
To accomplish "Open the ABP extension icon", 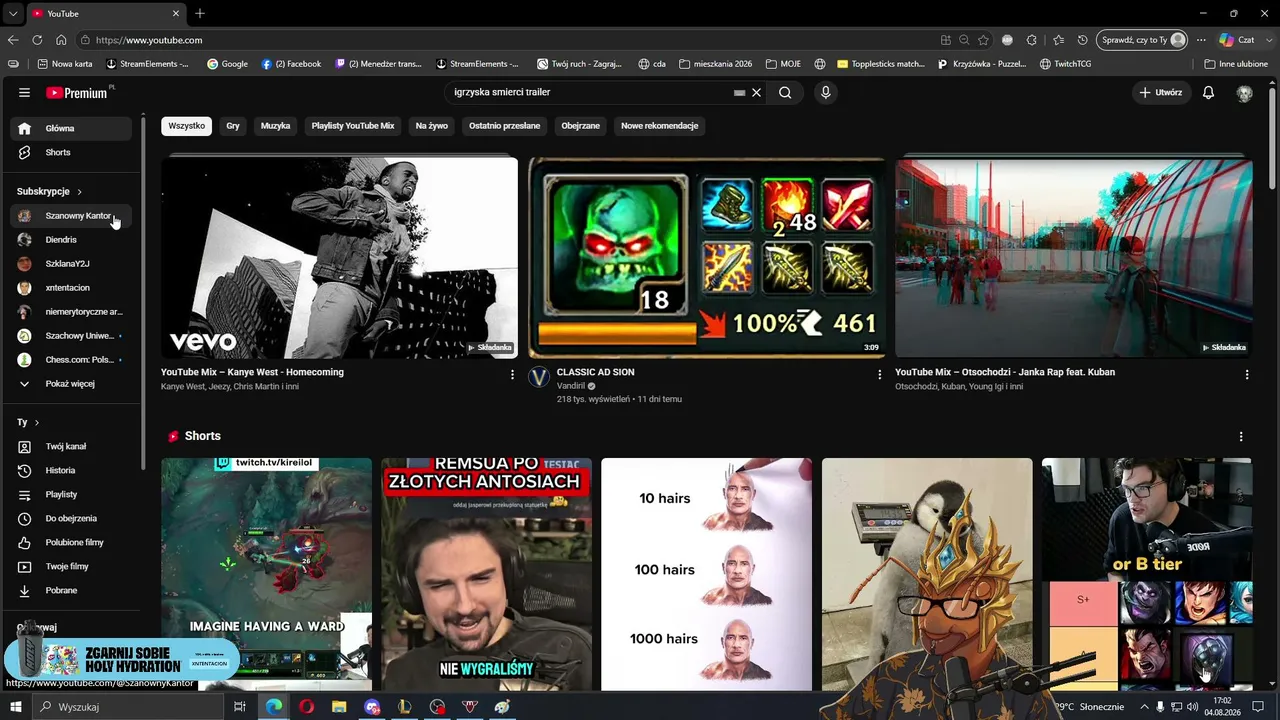I will (x=1007, y=40).
